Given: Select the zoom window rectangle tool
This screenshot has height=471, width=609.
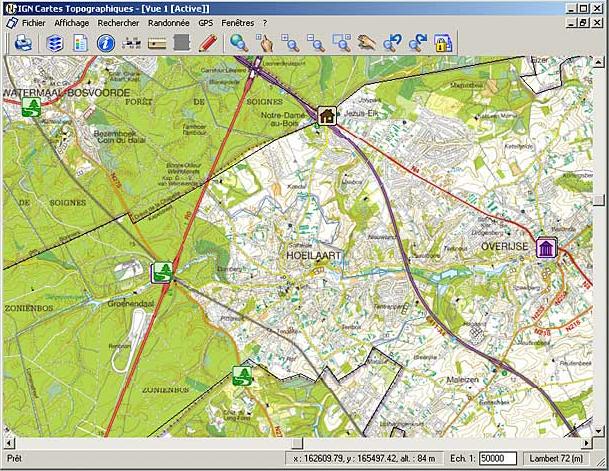Looking at the screenshot, I should tap(342, 43).
